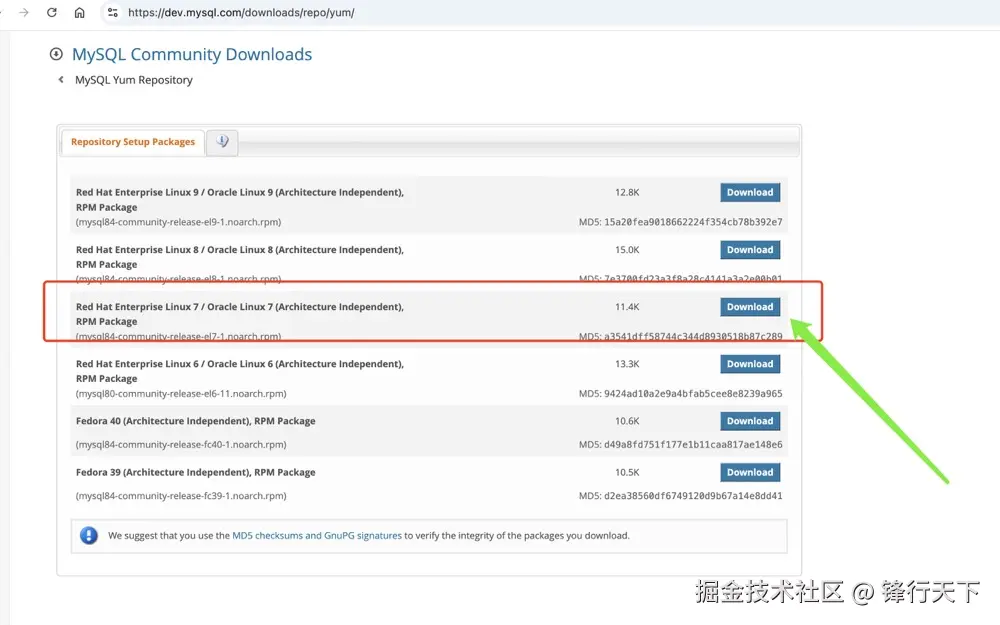Viewport: 1000px width, 625px height.
Task: Open site information icon in address bar
Action: (113, 12)
